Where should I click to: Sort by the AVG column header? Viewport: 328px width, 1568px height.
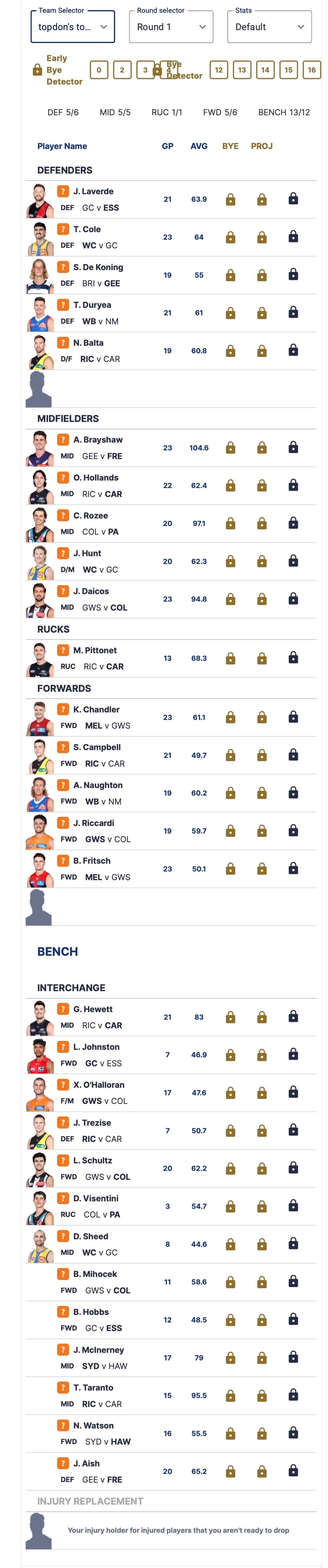coord(199,146)
